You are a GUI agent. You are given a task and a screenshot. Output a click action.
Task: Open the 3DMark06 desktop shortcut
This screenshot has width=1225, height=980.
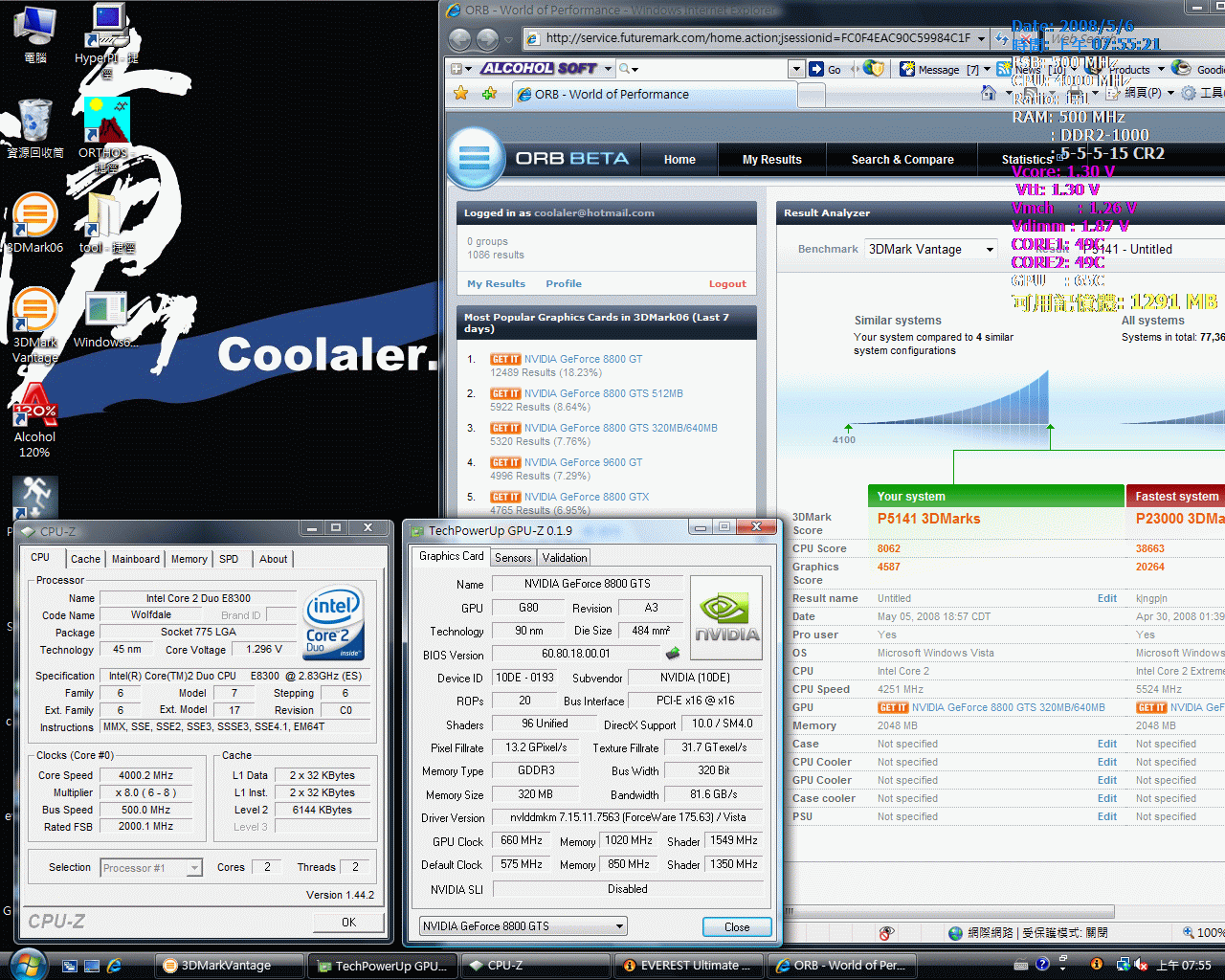click(x=34, y=223)
